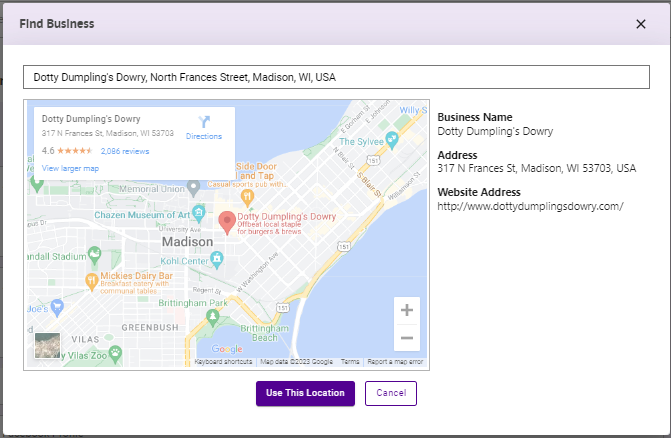Open Directions for Dotty Dumpling's Dowry

[x=204, y=128]
